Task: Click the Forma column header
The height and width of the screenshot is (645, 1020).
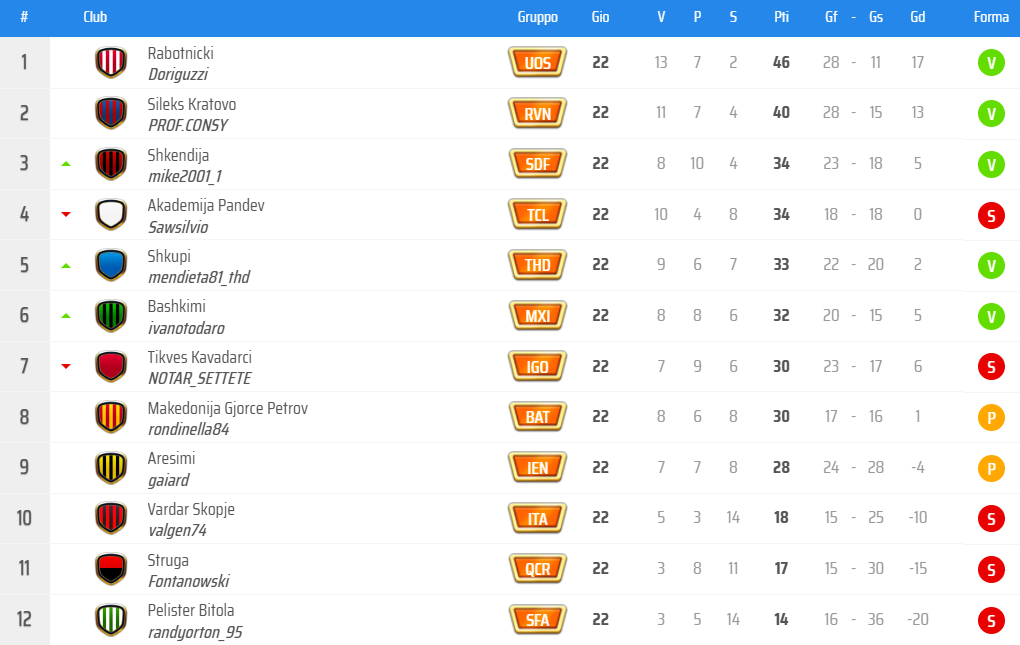Action: point(991,17)
